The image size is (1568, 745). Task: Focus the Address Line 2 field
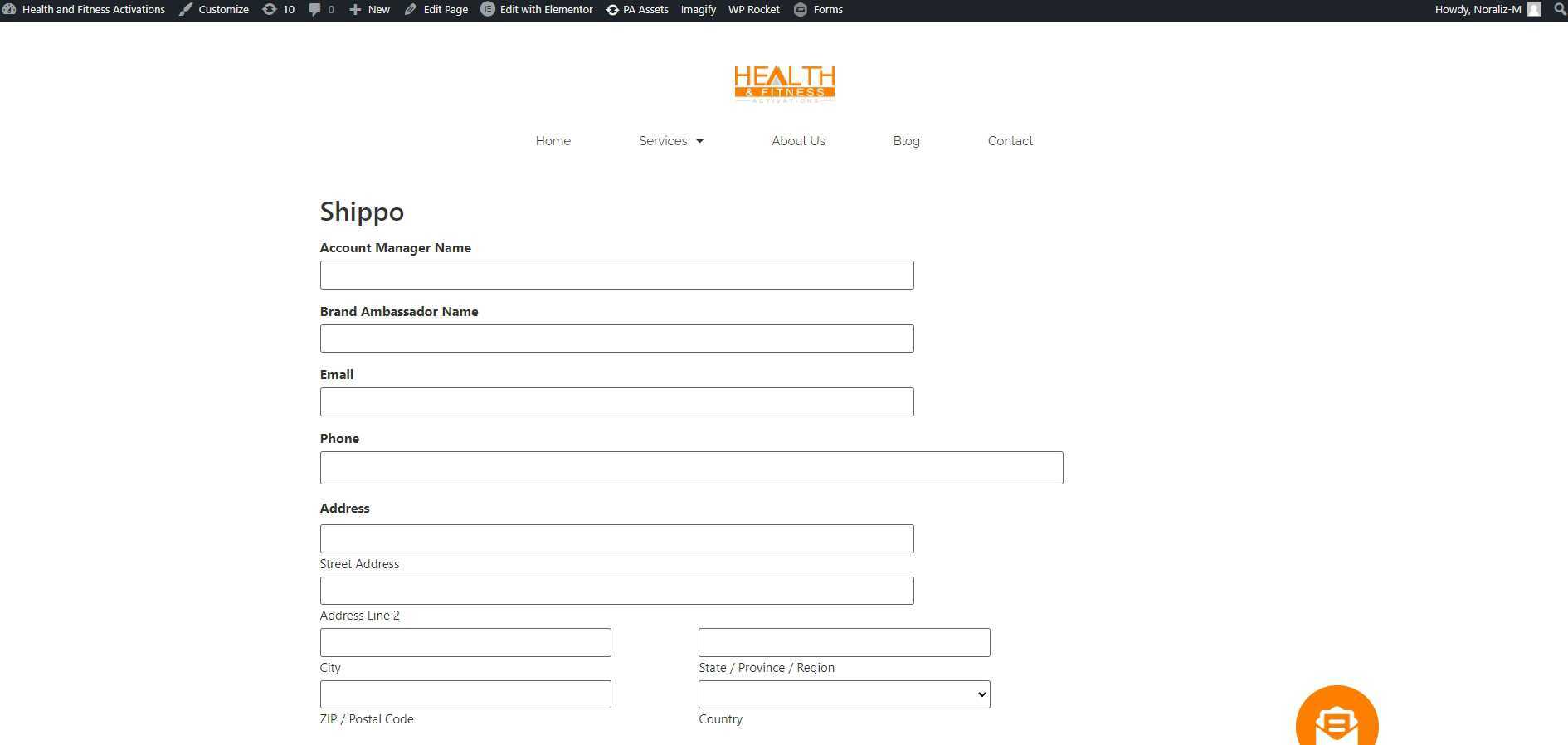(x=617, y=591)
